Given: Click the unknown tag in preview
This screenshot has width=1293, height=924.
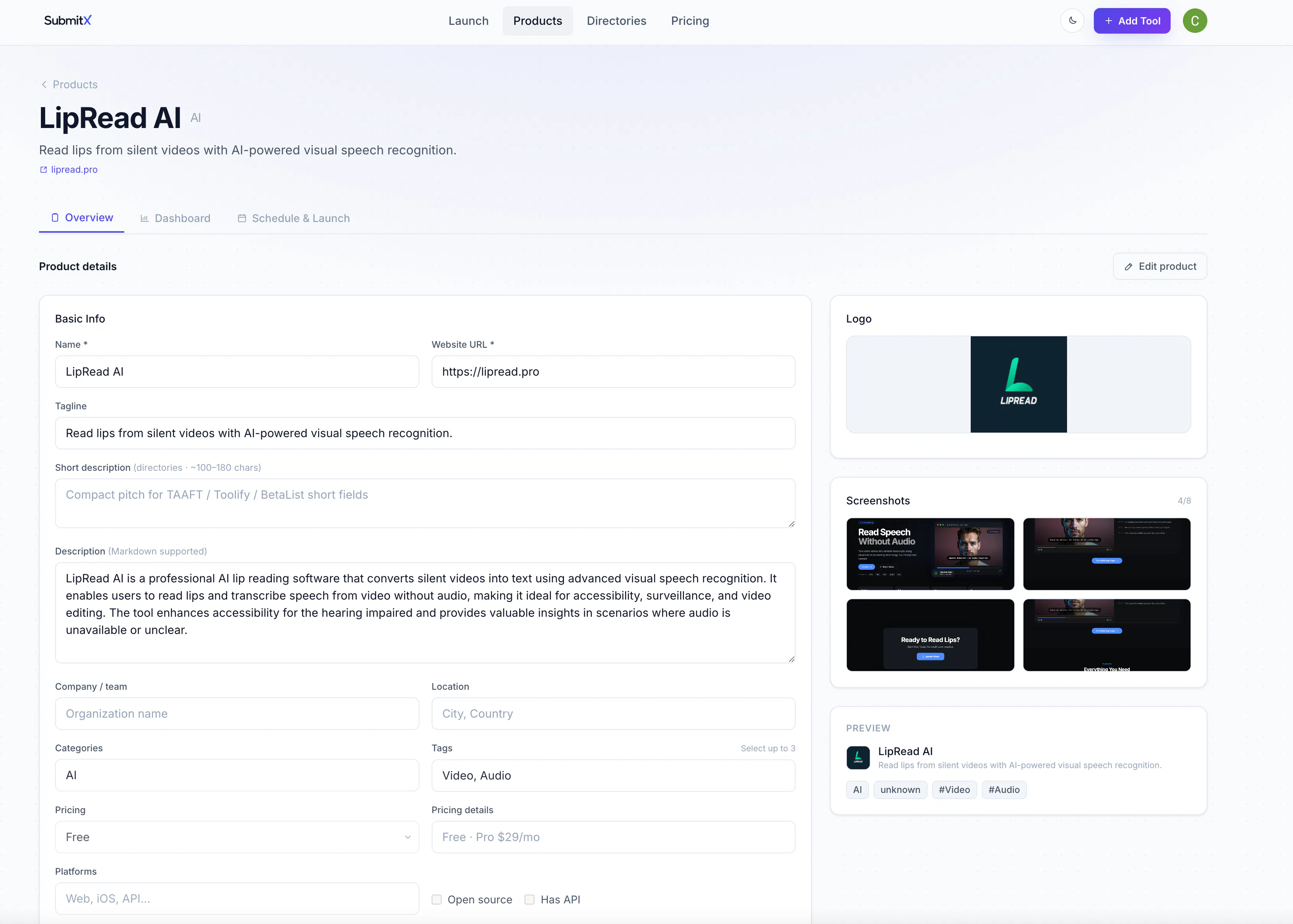Looking at the screenshot, I should pos(900,790).
